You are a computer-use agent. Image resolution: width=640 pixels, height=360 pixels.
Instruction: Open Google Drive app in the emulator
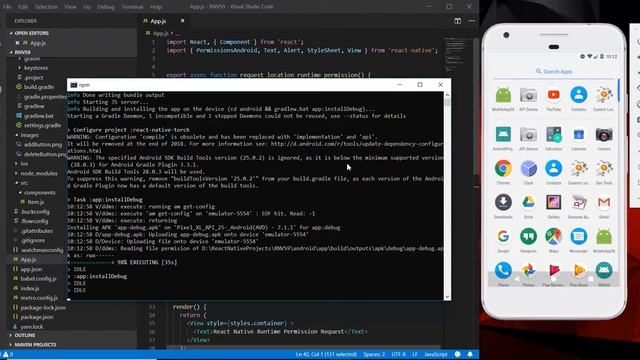coord(528,202)
